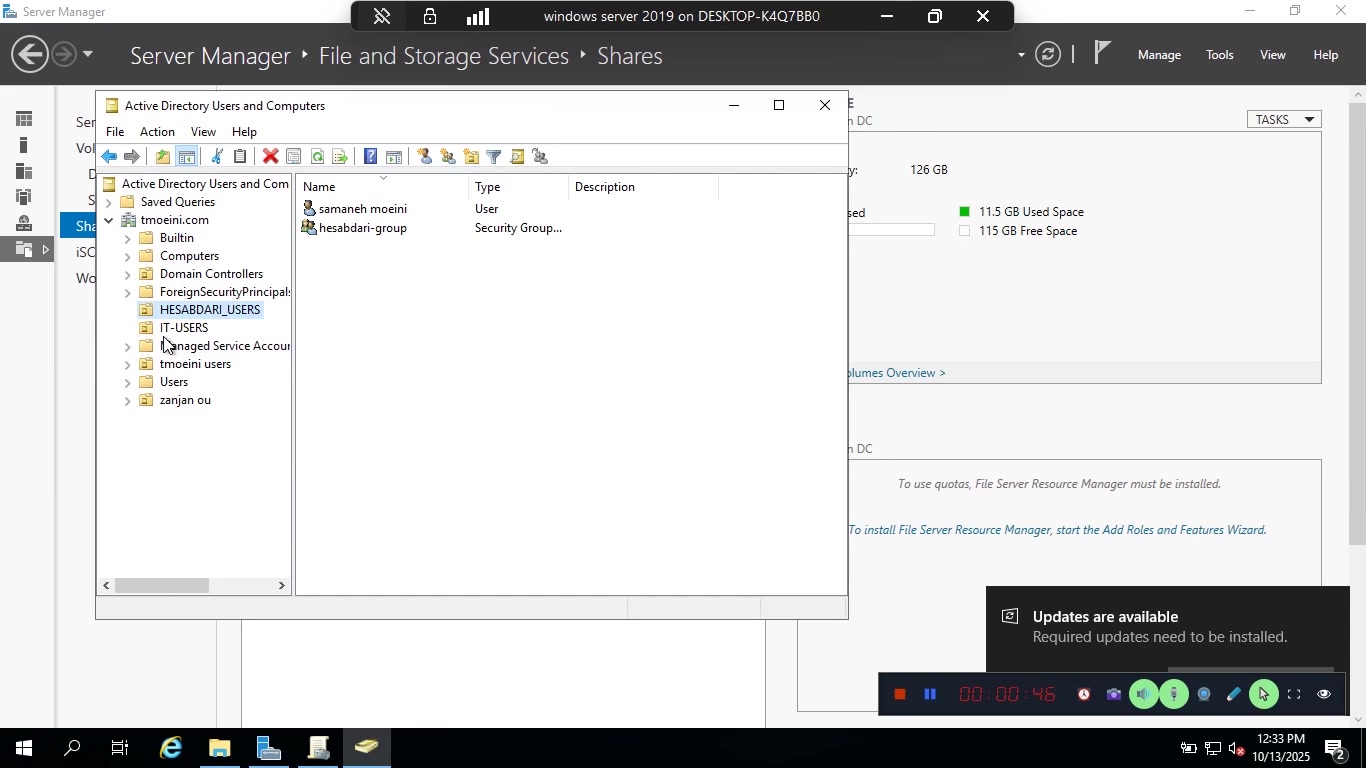
Task: Toggle microphone recording
Action: coord(1174,694)
